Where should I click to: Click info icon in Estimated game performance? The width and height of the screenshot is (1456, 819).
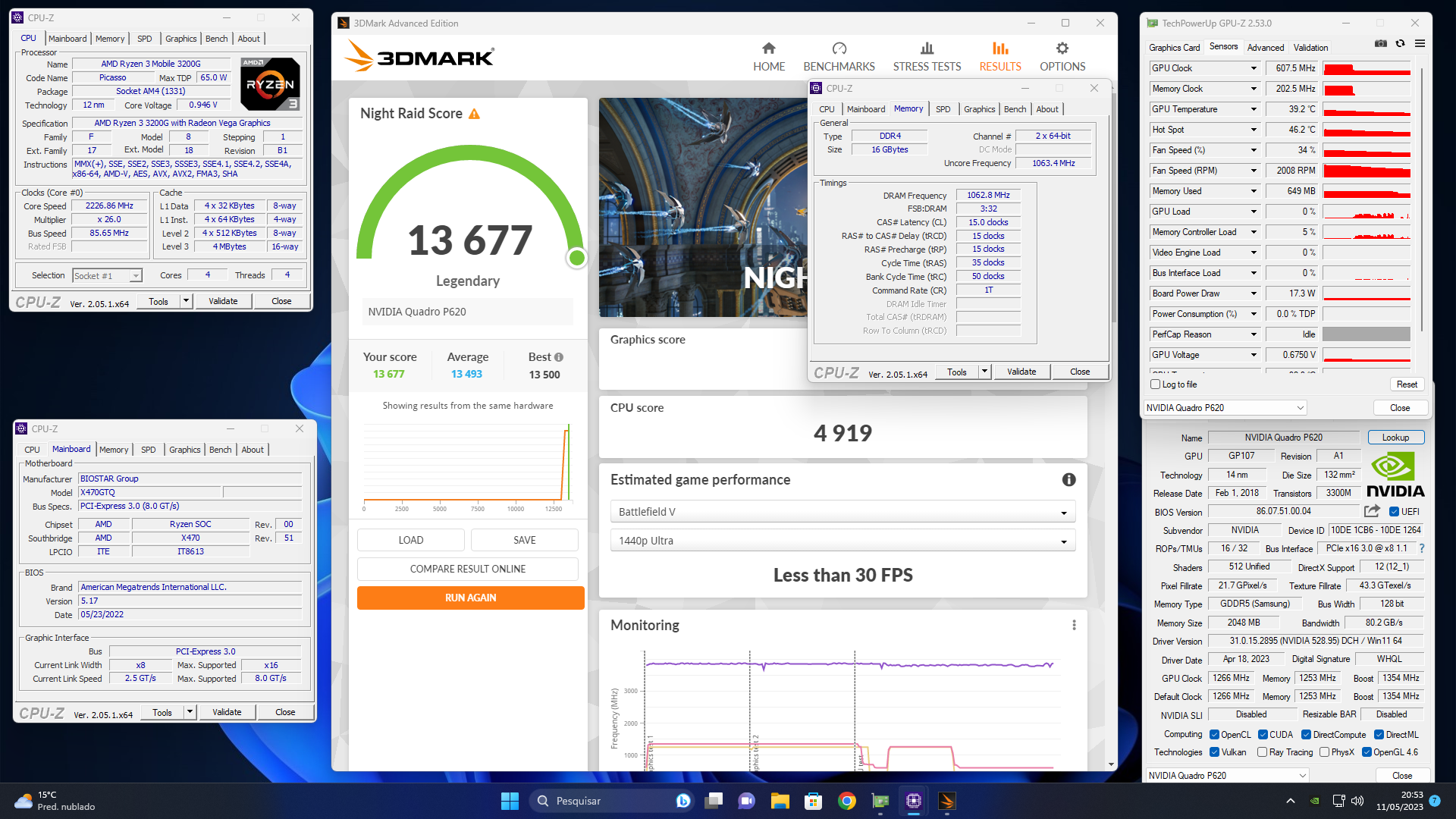(x=1068, y=480)
